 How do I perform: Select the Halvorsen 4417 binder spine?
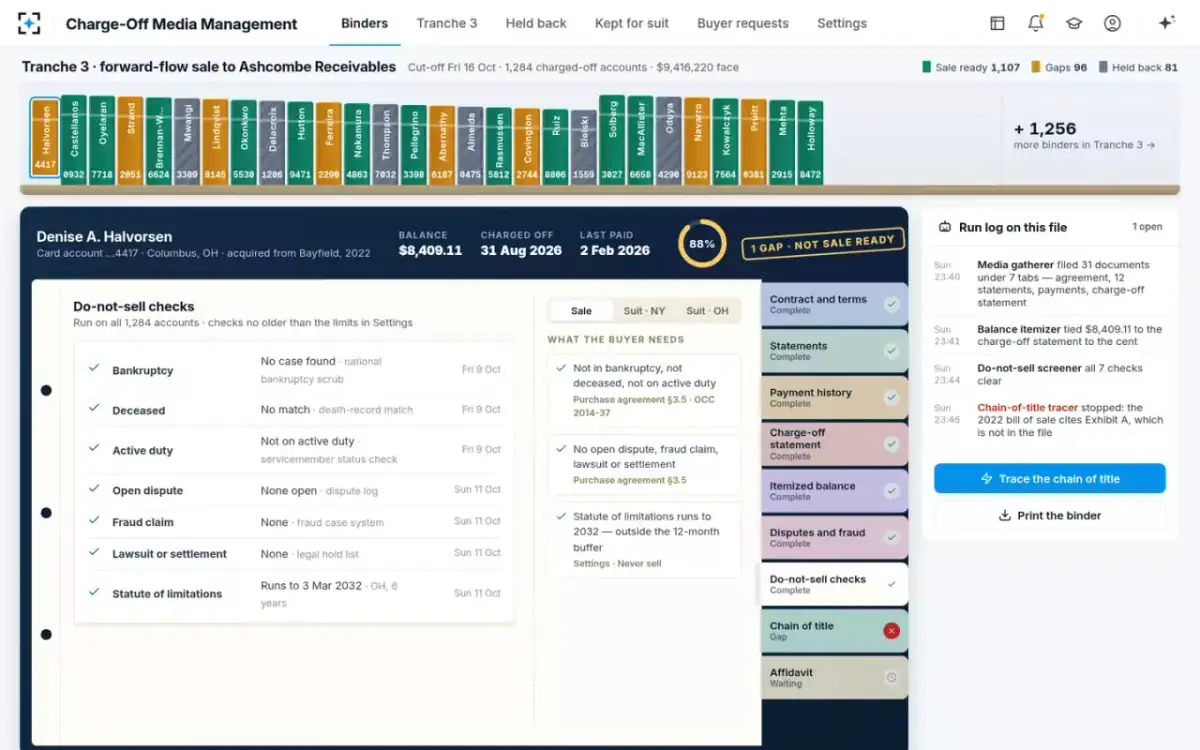45,137
